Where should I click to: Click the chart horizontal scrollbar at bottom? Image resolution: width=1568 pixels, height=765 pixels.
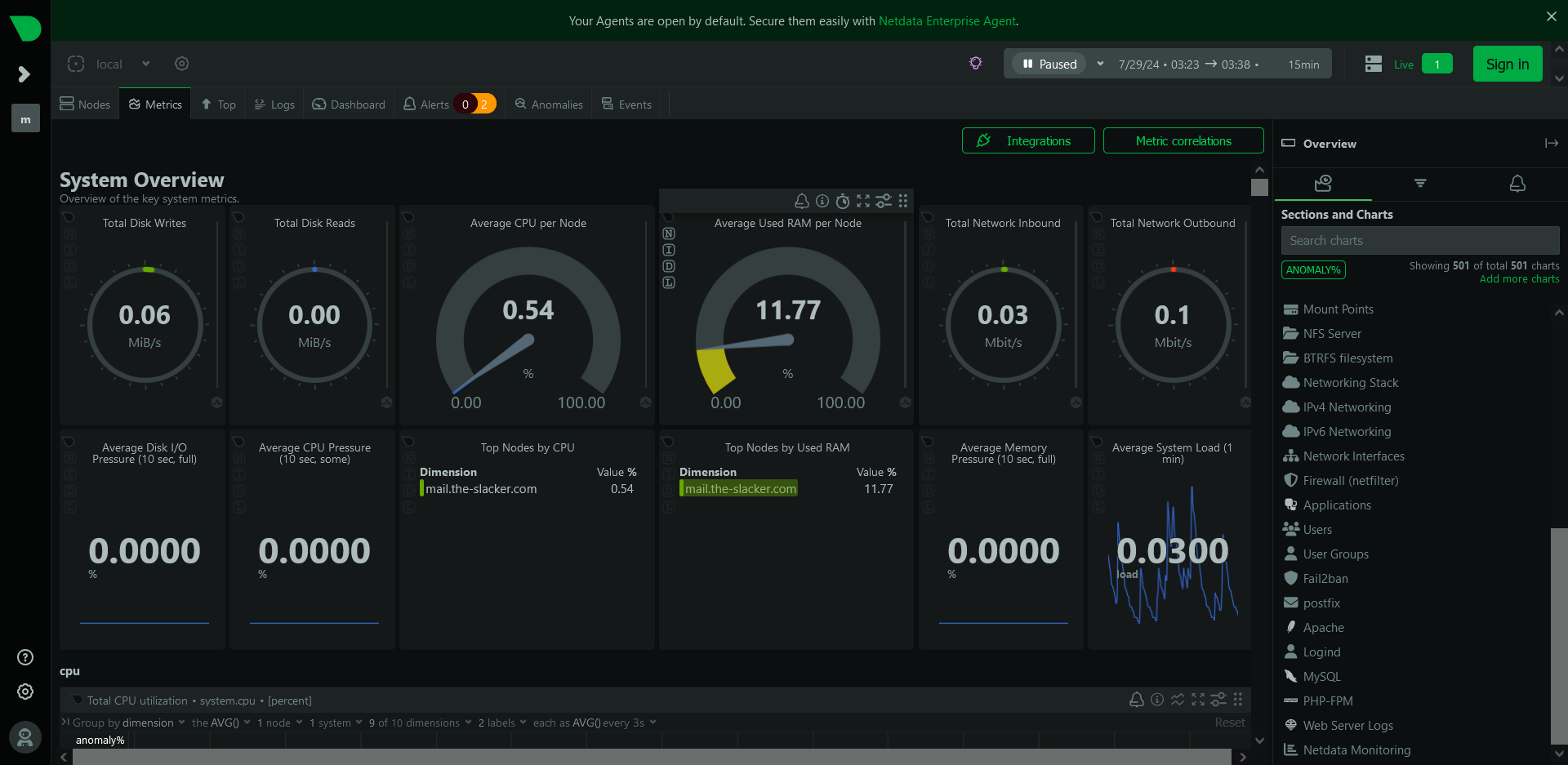tap(652, 757)
